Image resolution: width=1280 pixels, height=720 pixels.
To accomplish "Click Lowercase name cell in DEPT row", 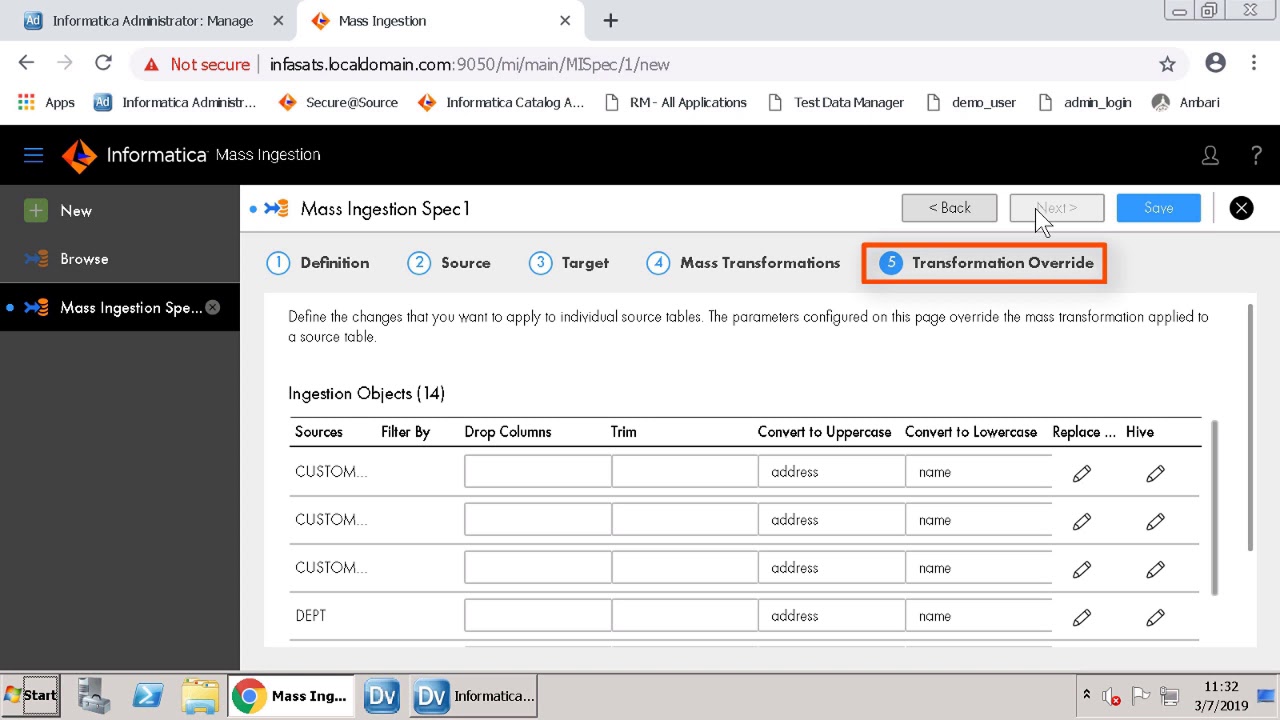I will [x=978, y=616].
